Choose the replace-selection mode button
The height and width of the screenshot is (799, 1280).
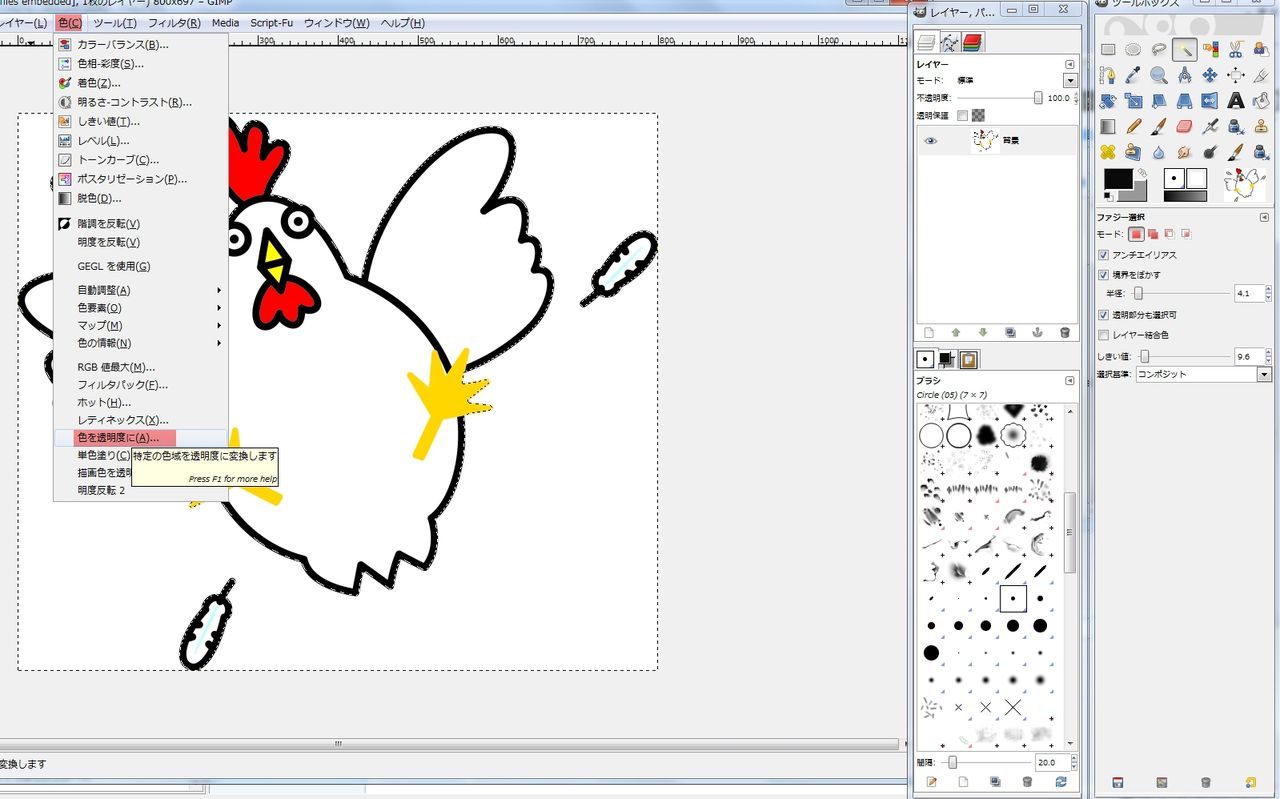pyautogui.click(x=1137, y=234)
